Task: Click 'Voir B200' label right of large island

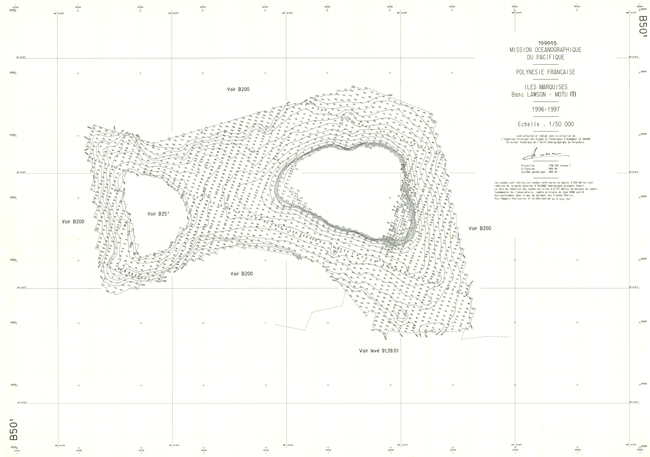Action: (478, 228)
